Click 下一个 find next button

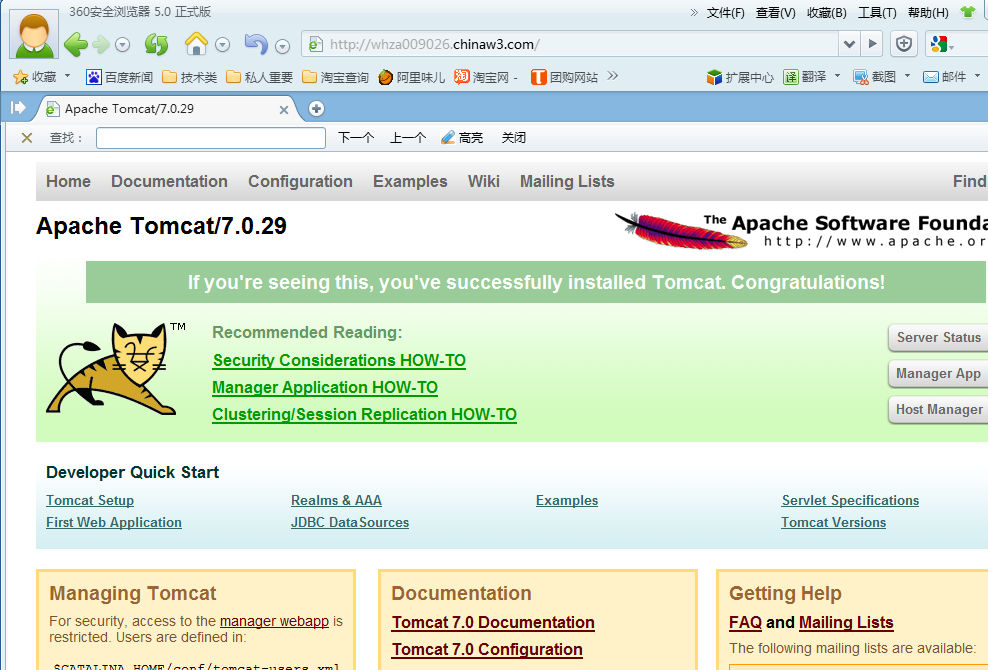(356, 137)
